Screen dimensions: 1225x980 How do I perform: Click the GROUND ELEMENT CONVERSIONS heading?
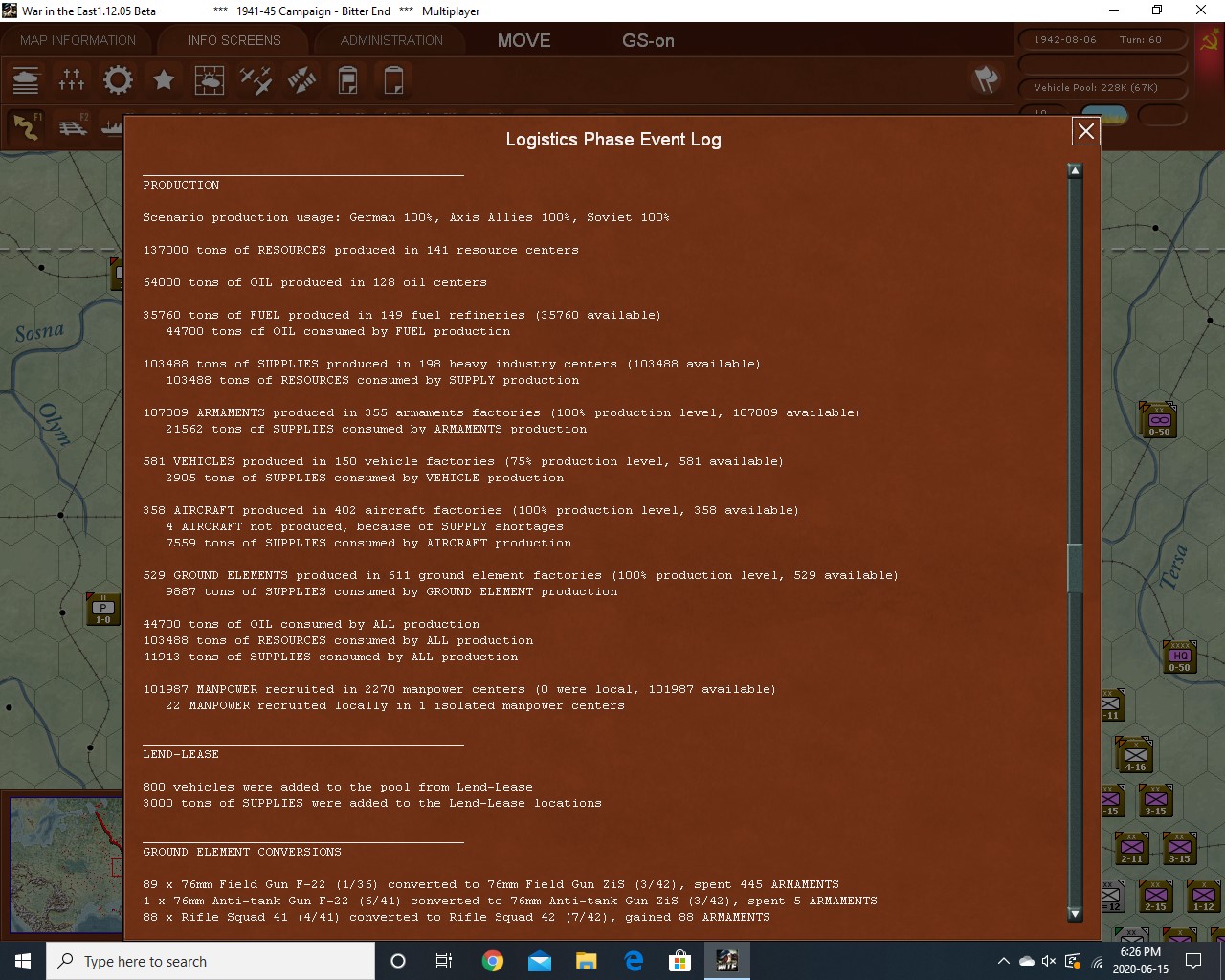242,852
